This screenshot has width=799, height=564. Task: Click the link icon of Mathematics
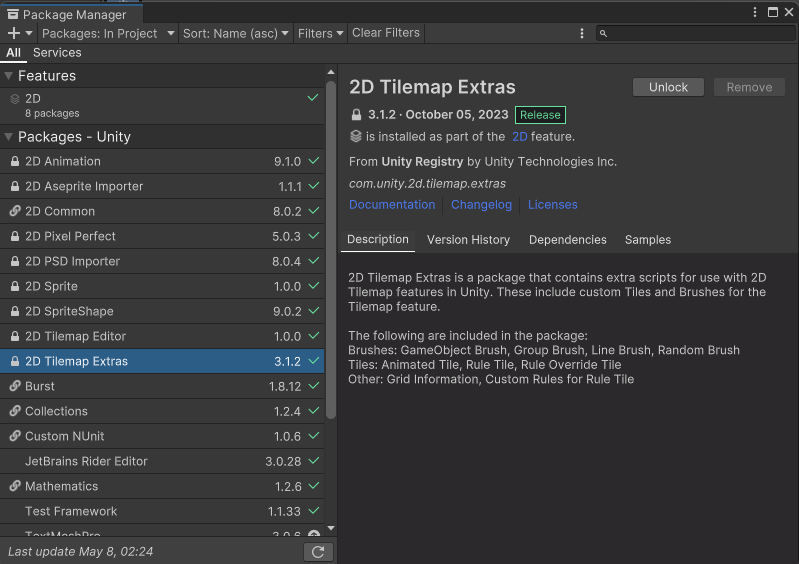click(x=15, y=486)
